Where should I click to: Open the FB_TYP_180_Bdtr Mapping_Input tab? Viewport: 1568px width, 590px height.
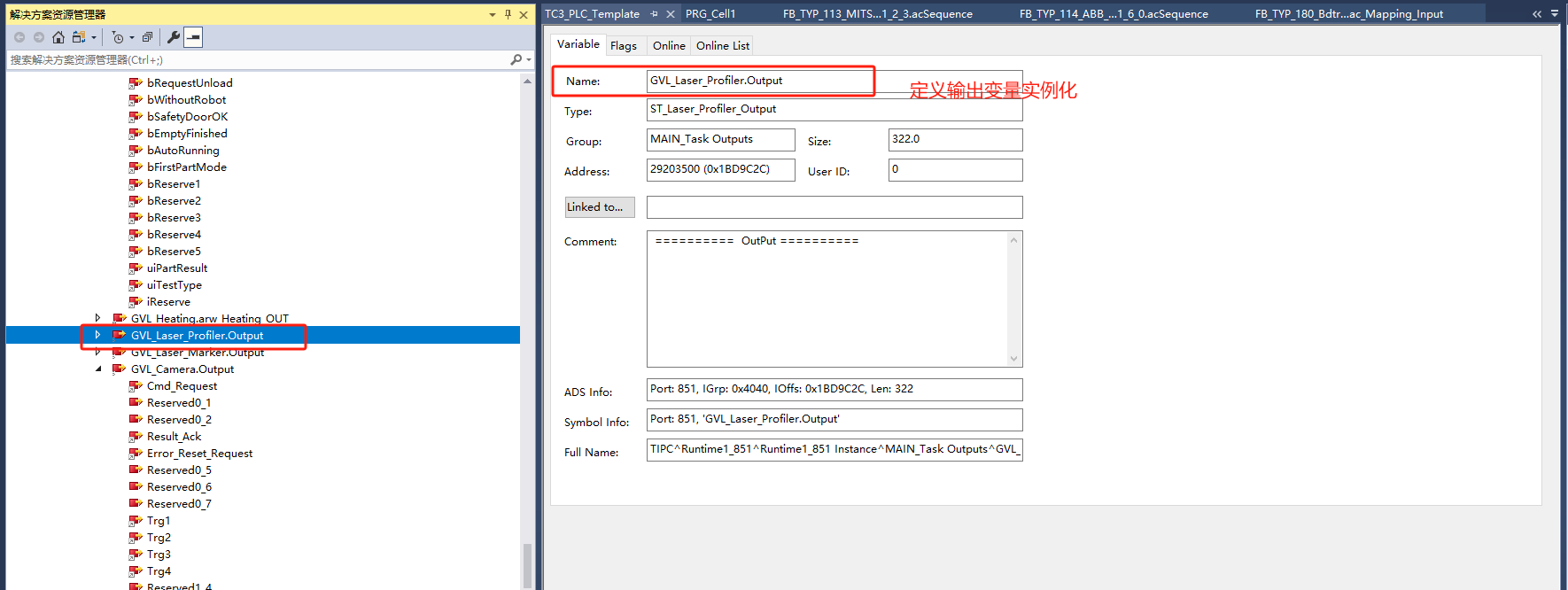click(1349, 14)
